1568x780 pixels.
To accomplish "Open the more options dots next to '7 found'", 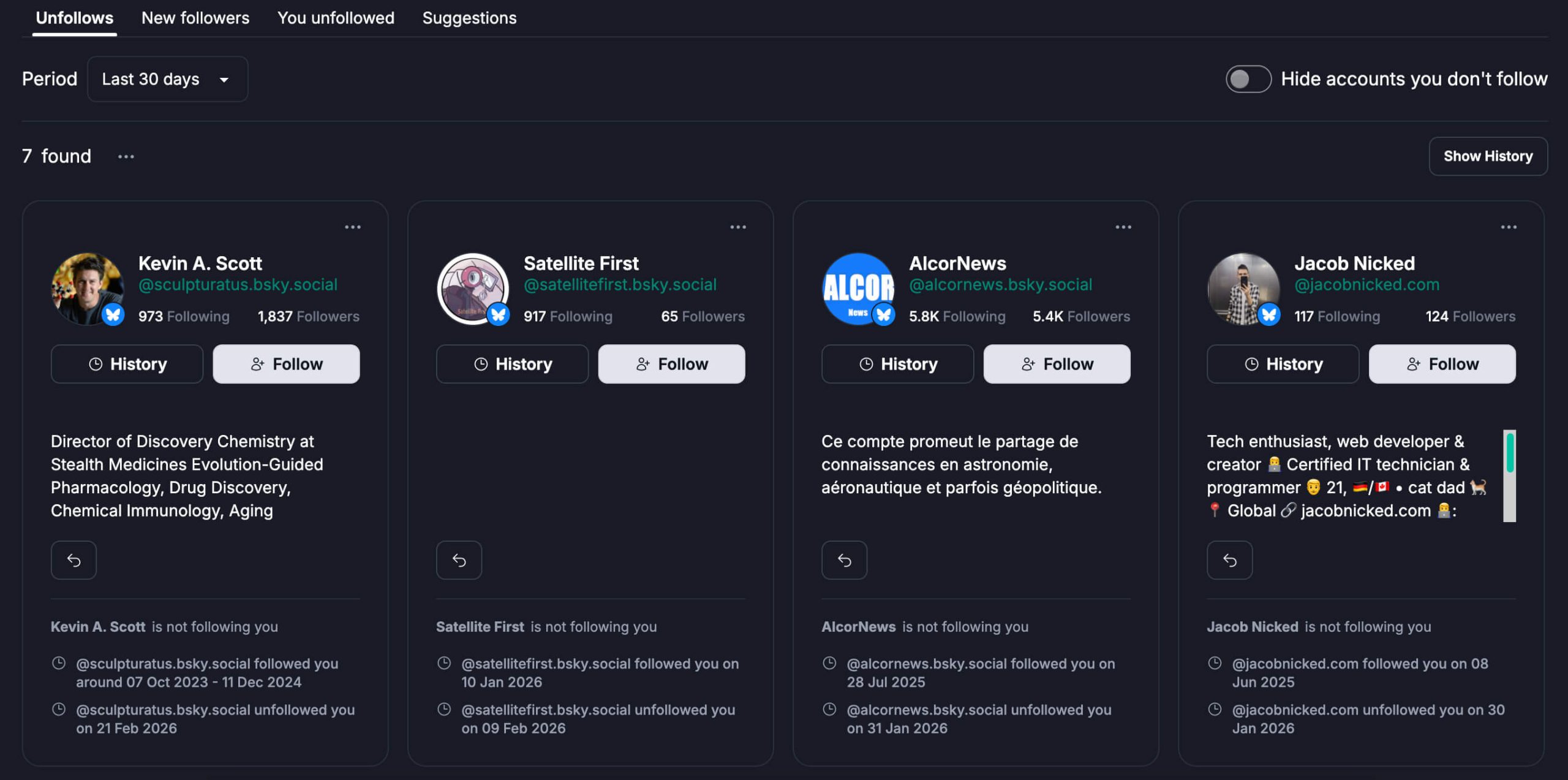I will coord(126,157).
